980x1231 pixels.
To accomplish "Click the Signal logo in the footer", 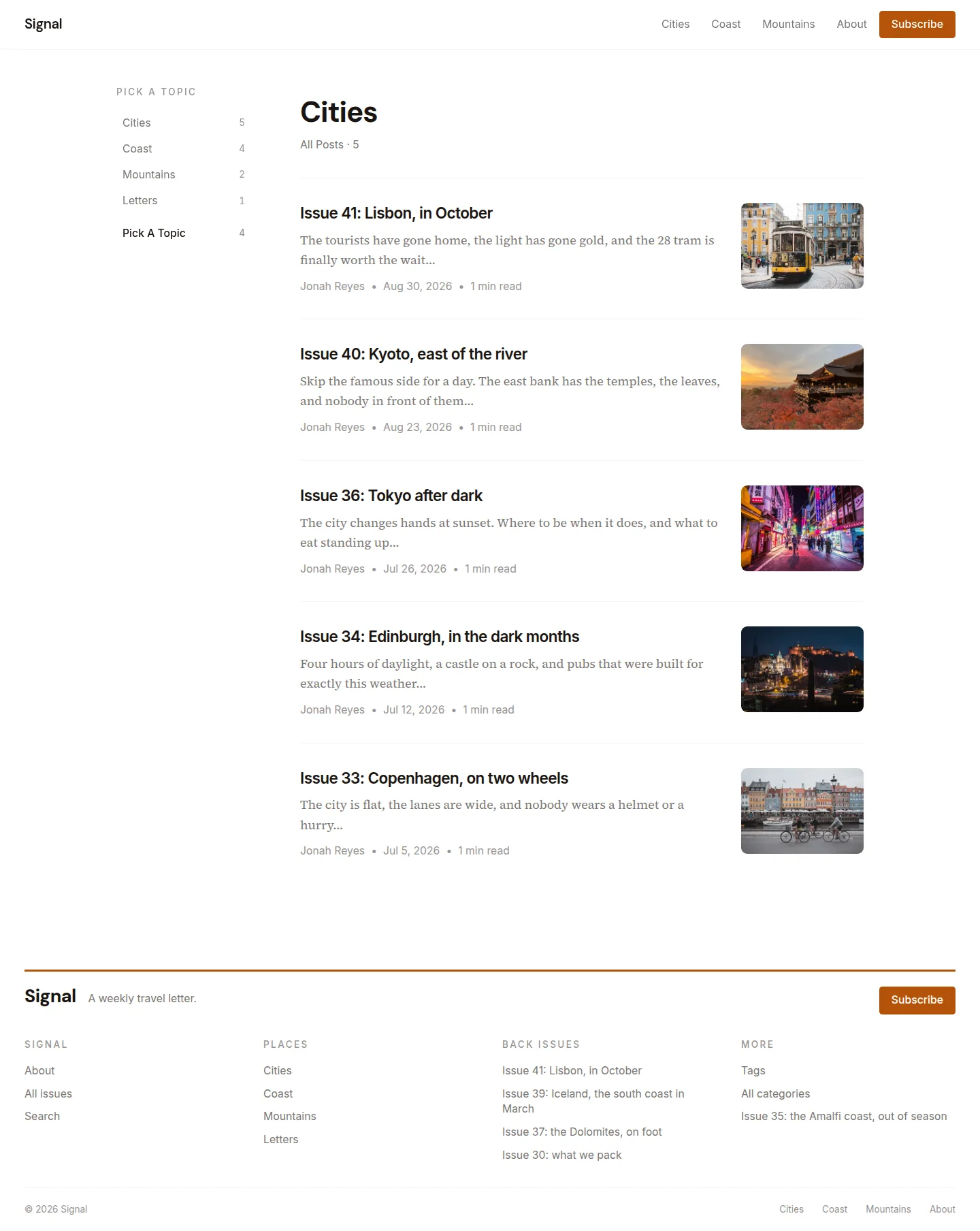I will point(50,996).
